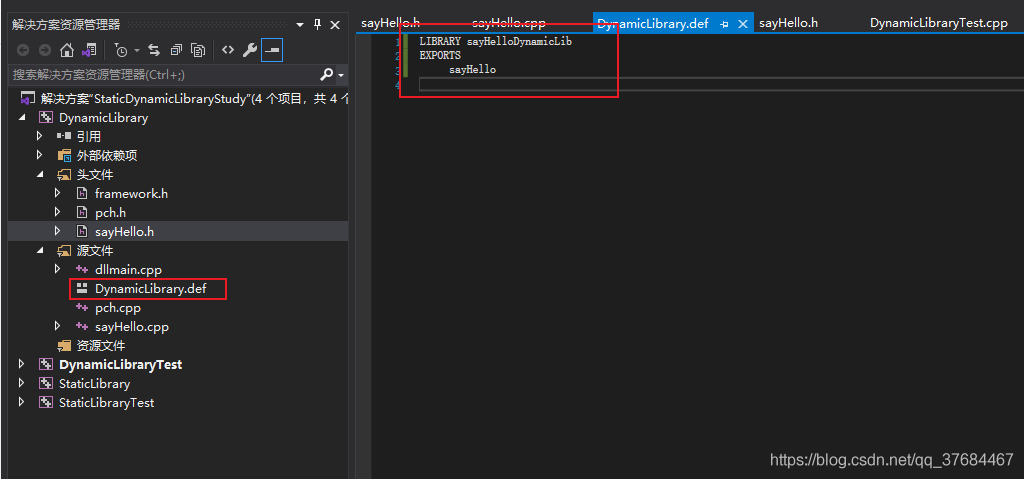Click the DynamicLibrary project icon
This screenshot has height=479, width=1024.
click(46, 118)
